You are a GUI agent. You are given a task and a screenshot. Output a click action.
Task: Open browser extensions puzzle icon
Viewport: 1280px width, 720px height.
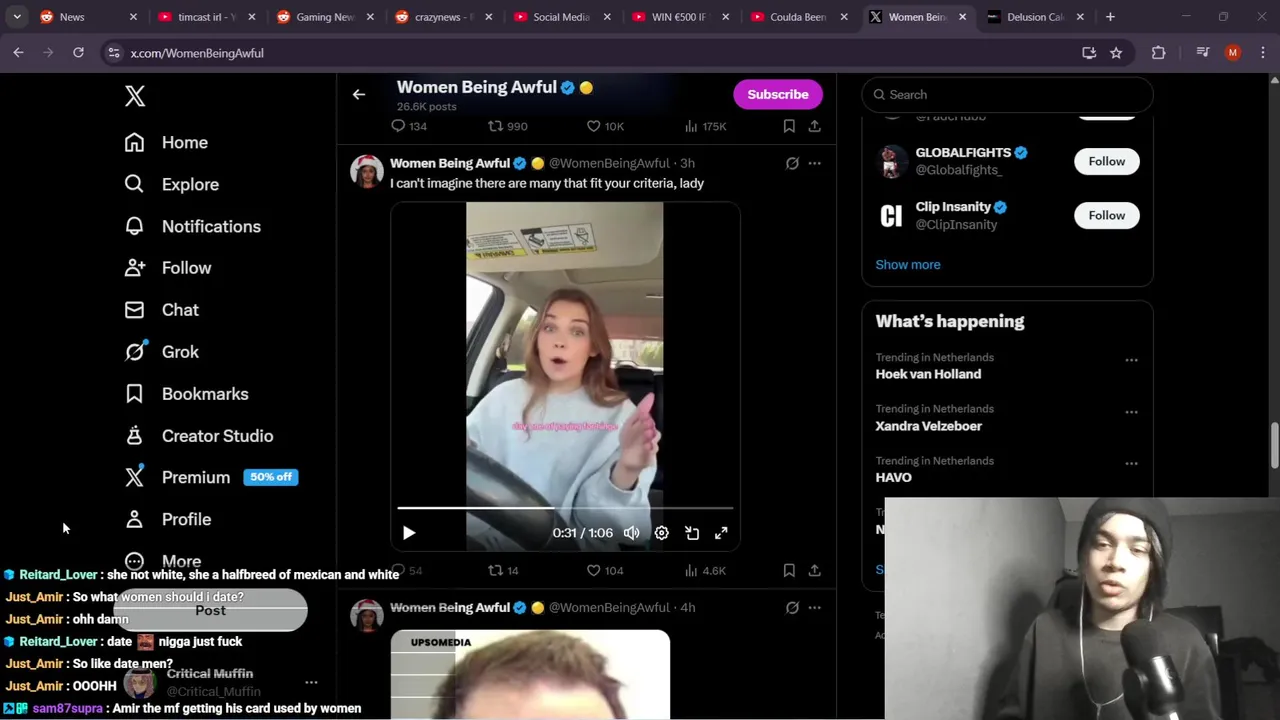point(1159,53)
